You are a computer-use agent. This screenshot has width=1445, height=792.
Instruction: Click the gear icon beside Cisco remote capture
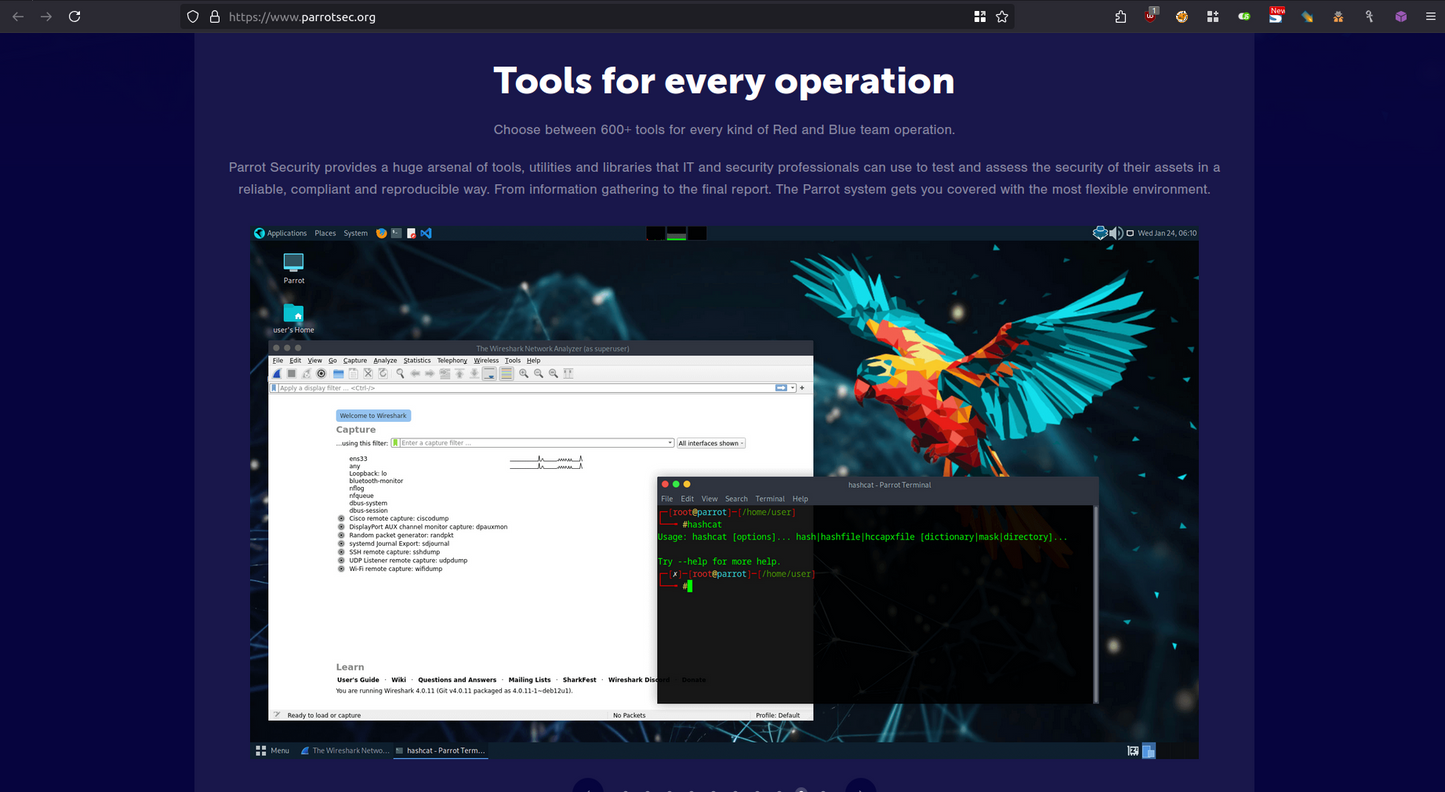click(341, 519)
